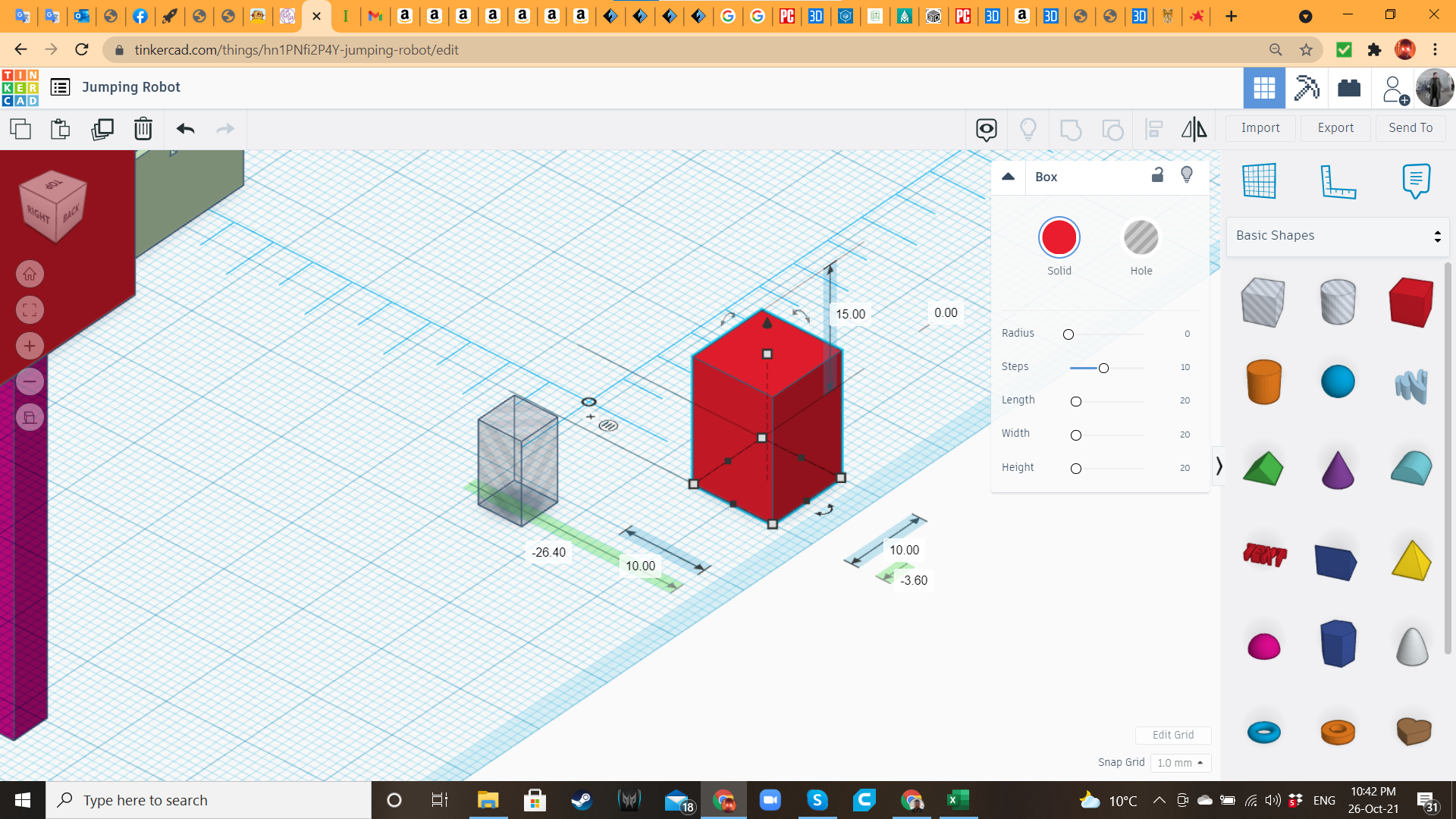Open the Basic Shapes dropdown
This screenshot has height=819, width=1456.
click(1338, 236)
